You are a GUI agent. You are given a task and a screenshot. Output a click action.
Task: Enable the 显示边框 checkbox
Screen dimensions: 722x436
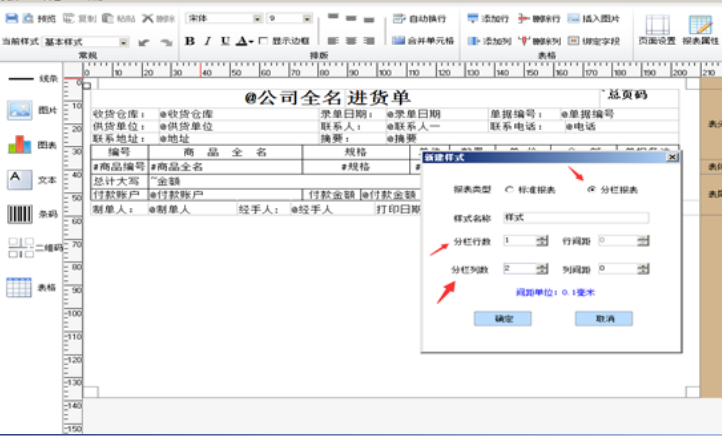click(263, 41)
